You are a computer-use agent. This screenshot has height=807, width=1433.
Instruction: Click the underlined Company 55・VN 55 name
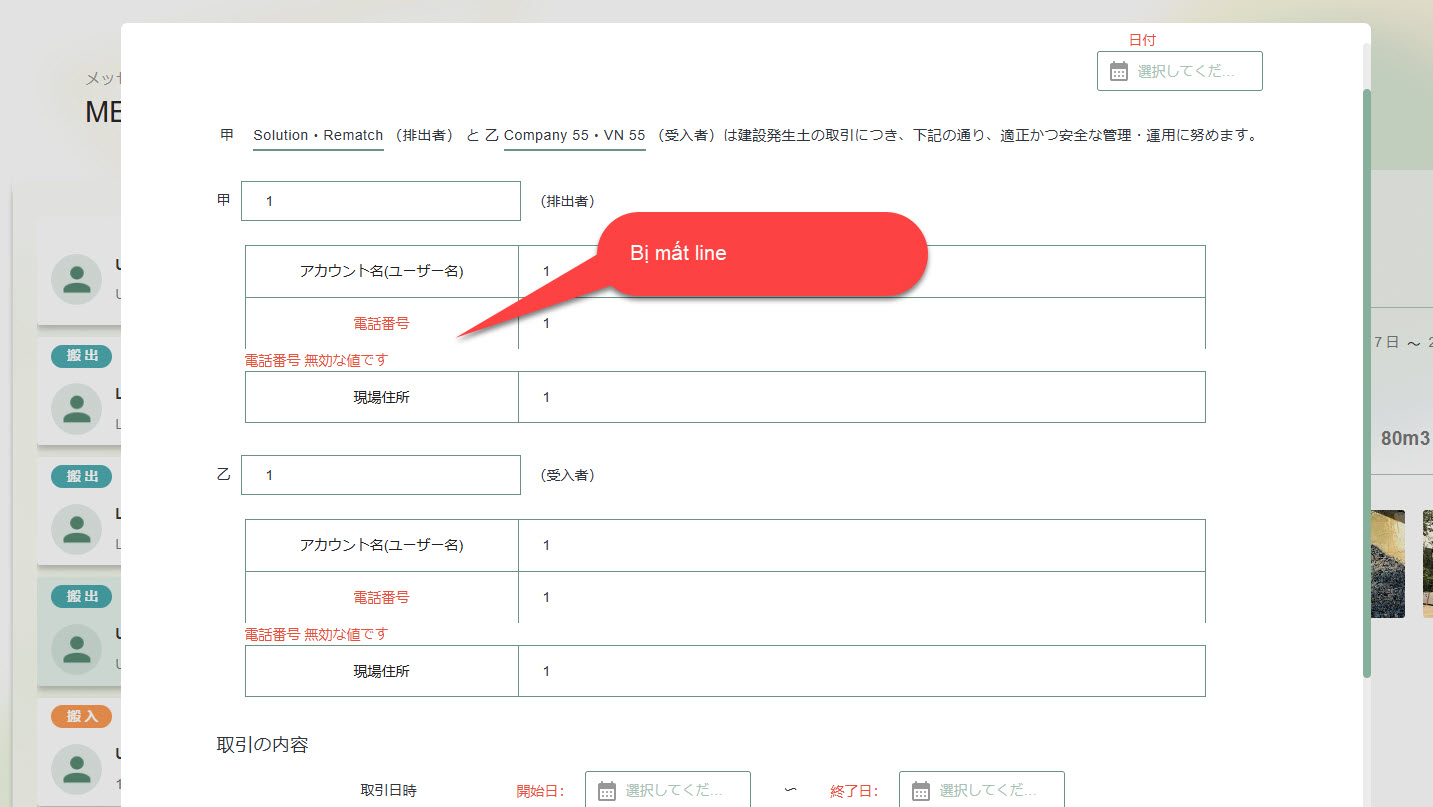574,135
